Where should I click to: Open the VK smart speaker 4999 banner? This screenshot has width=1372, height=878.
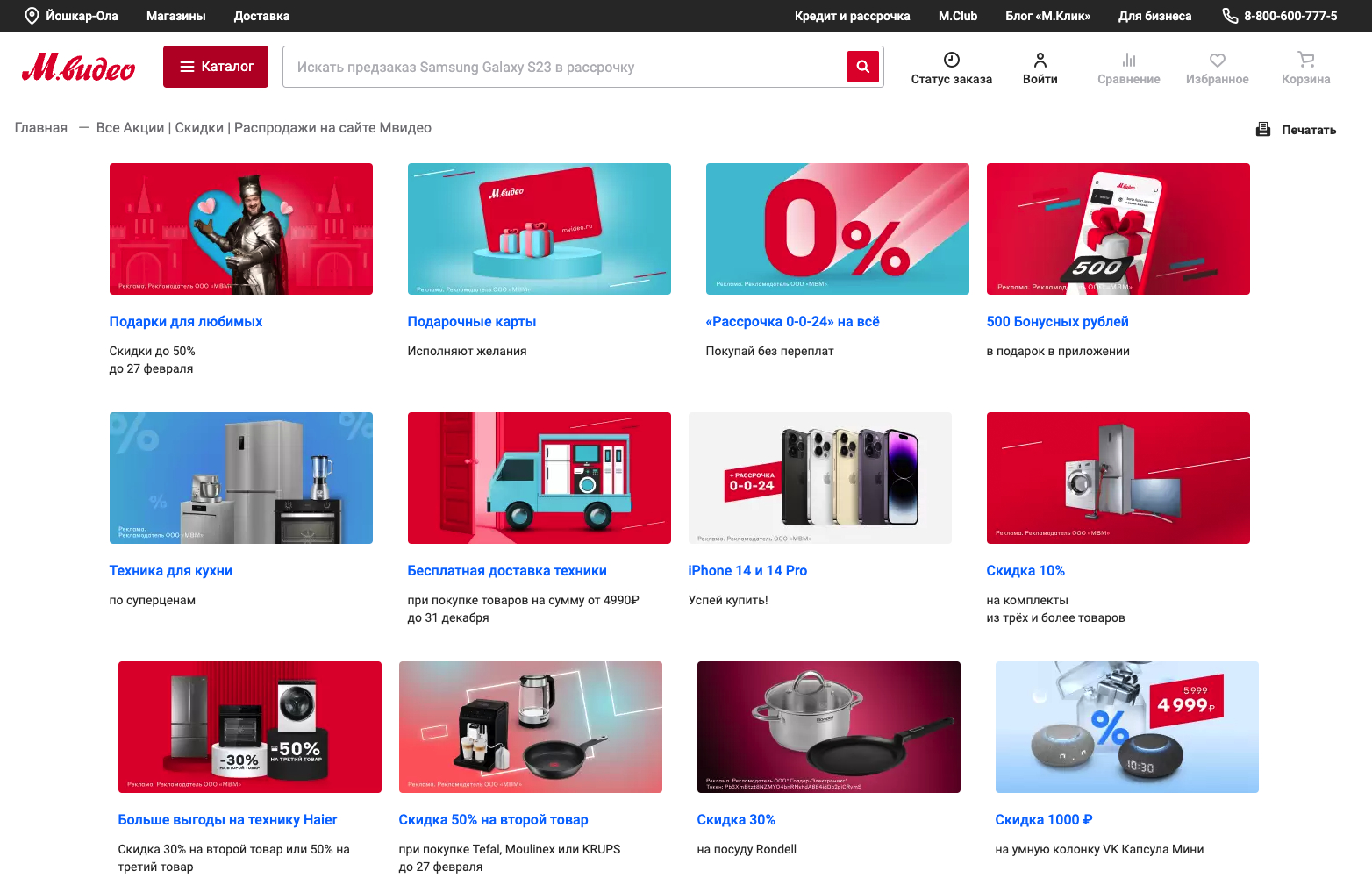(1127, 727)
